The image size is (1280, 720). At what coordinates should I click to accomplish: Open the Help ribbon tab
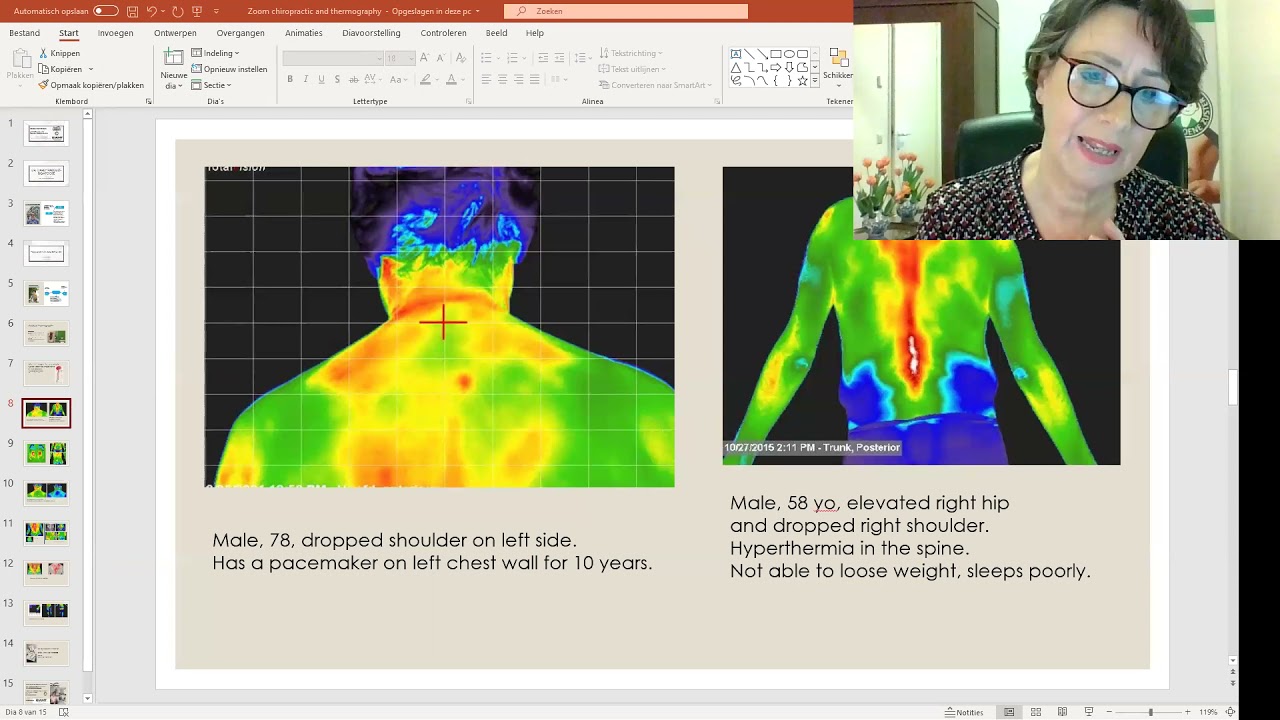click(x=535, y=33)
